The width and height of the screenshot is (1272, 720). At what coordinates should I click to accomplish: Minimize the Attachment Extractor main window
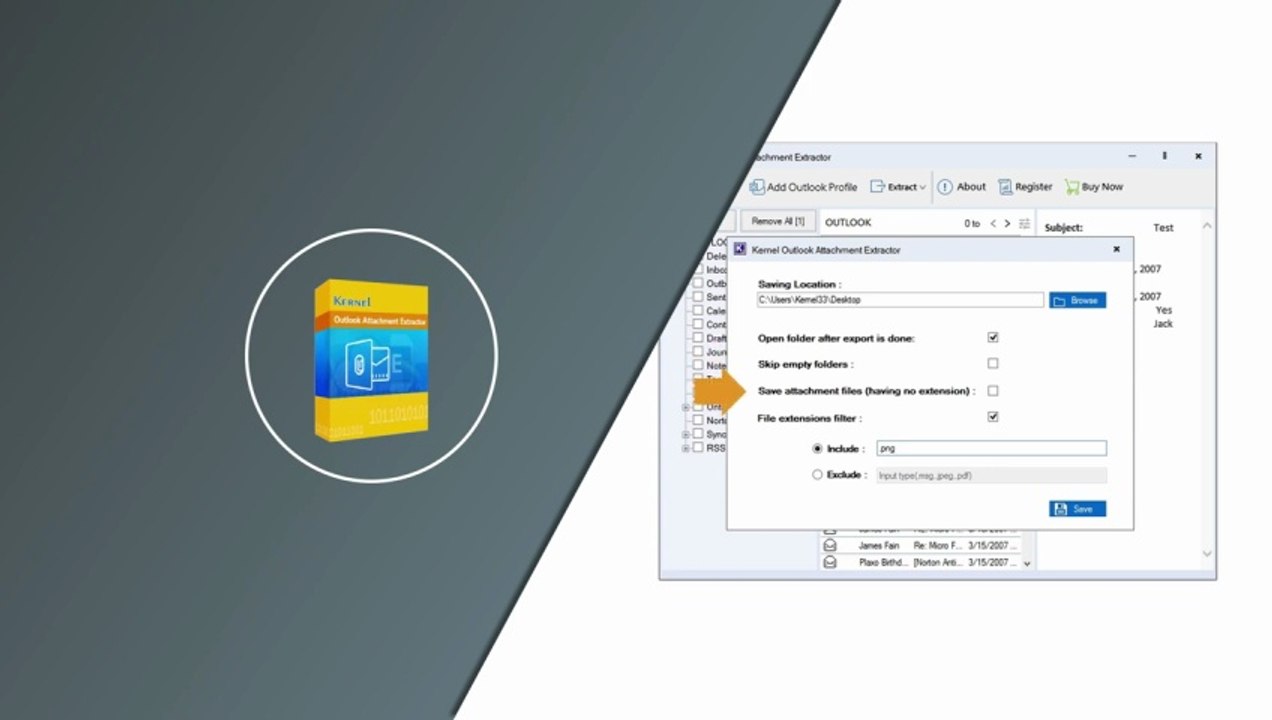(1132, 156)
